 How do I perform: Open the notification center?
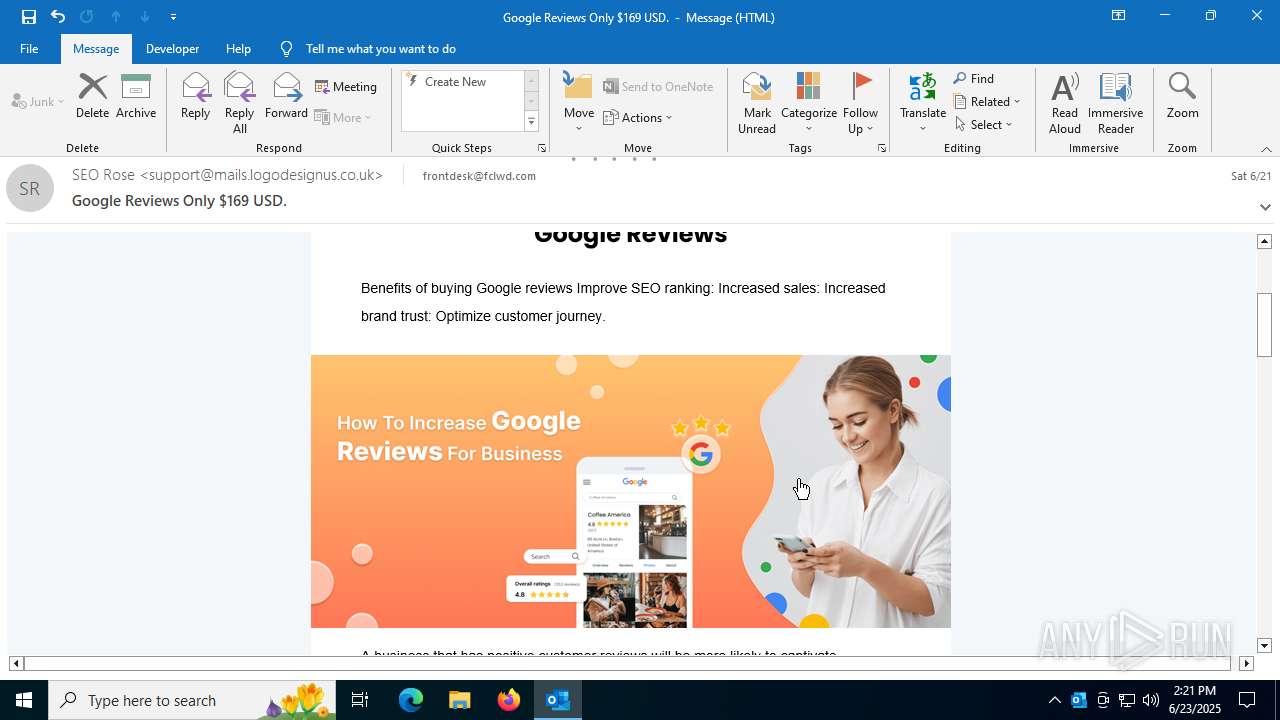(1247, 700)
